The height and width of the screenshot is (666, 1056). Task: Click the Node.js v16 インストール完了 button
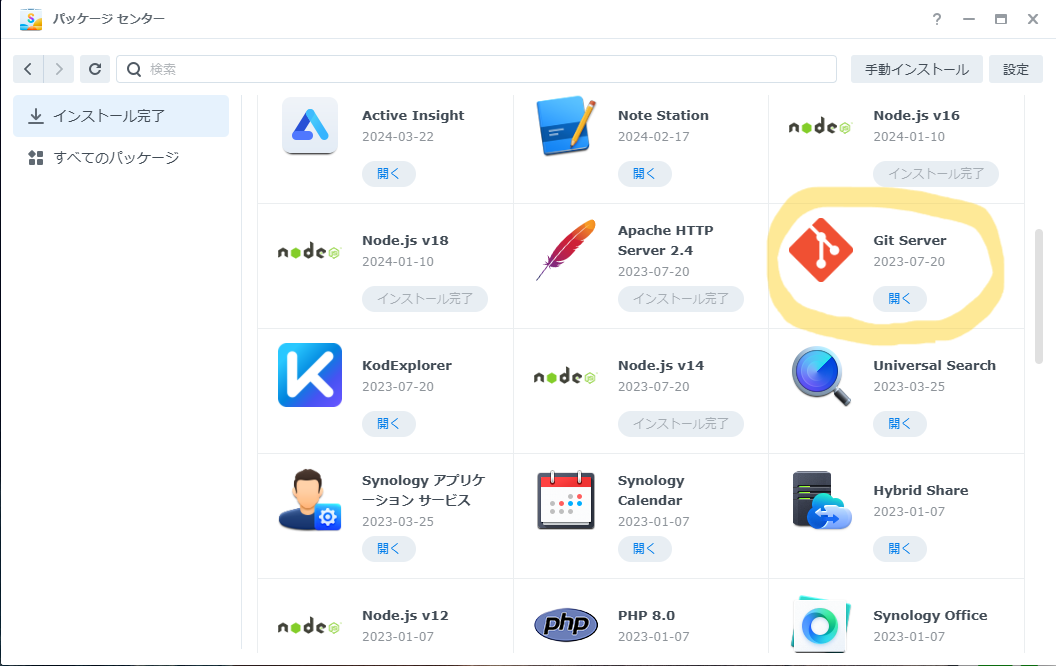pyautogui.click(x=936, y=174)
